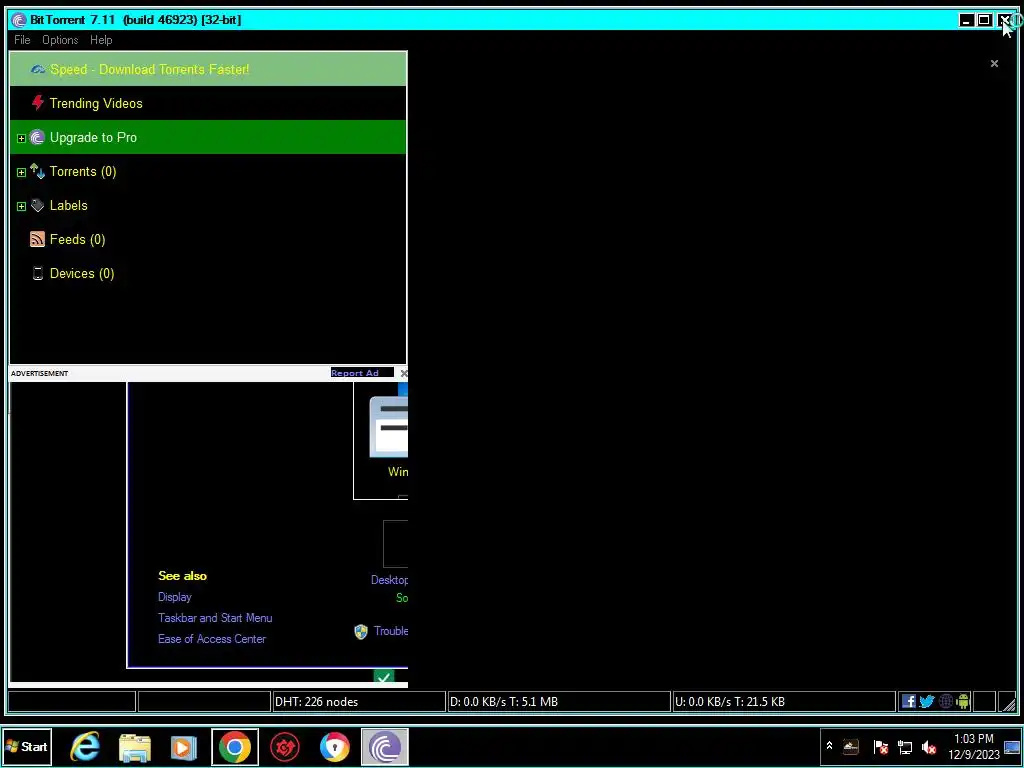Open the file explorer folder on the taskbar

click(135, 747)
